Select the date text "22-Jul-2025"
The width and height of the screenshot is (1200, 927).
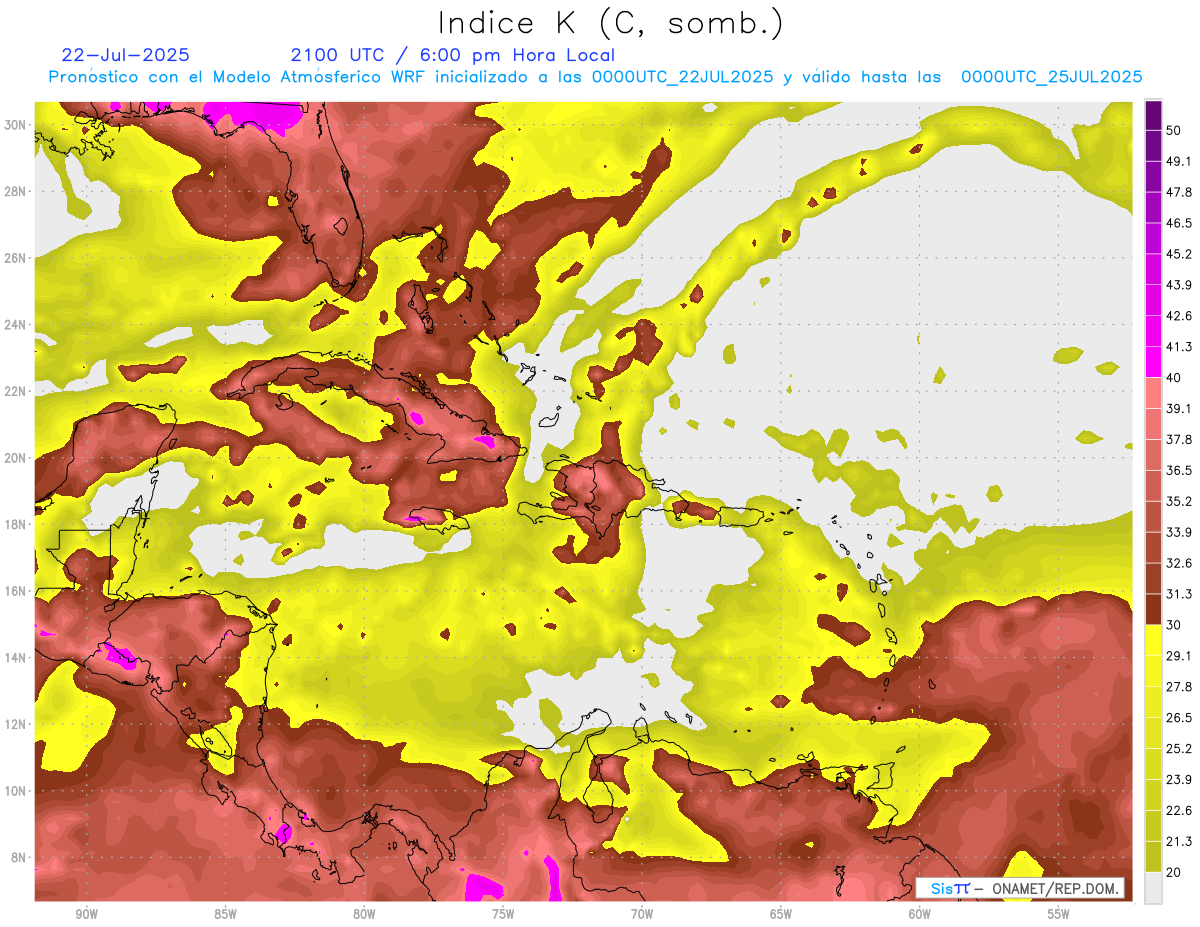(x=125, y=55)
